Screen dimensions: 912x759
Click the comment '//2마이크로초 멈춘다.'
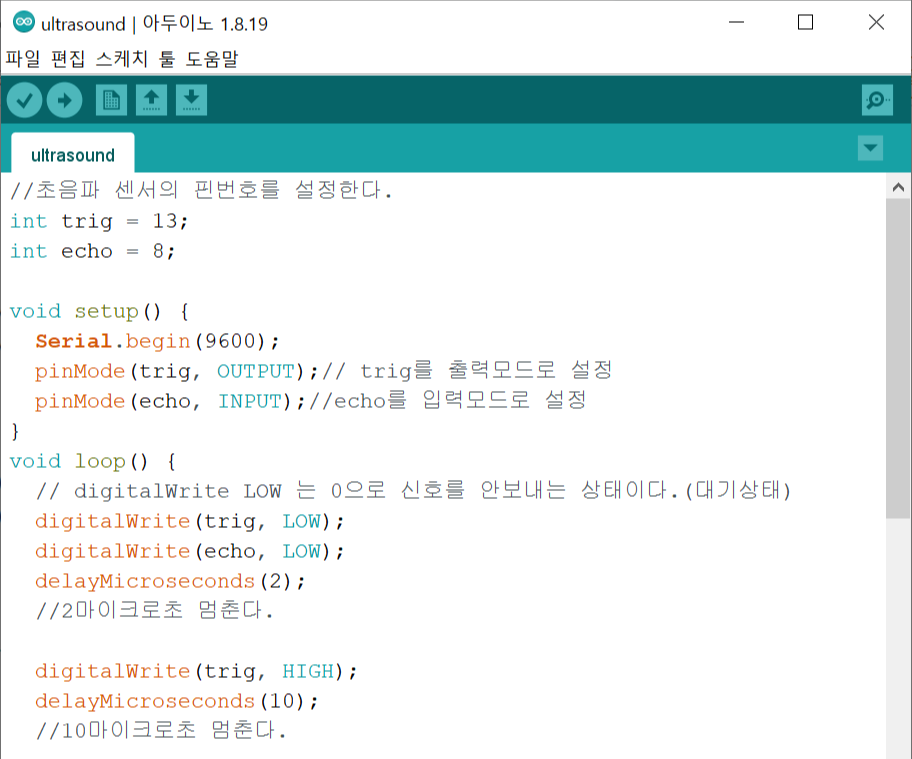click(x=154, y=611)
